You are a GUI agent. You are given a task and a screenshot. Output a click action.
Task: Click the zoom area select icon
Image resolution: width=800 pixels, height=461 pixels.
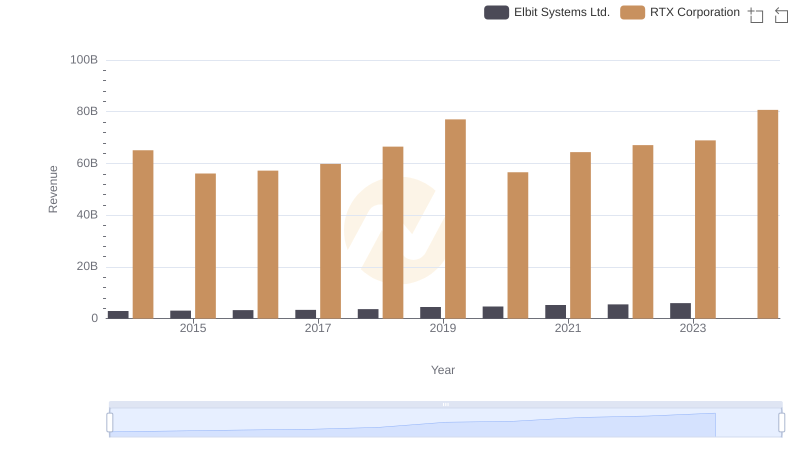(756, 15)
